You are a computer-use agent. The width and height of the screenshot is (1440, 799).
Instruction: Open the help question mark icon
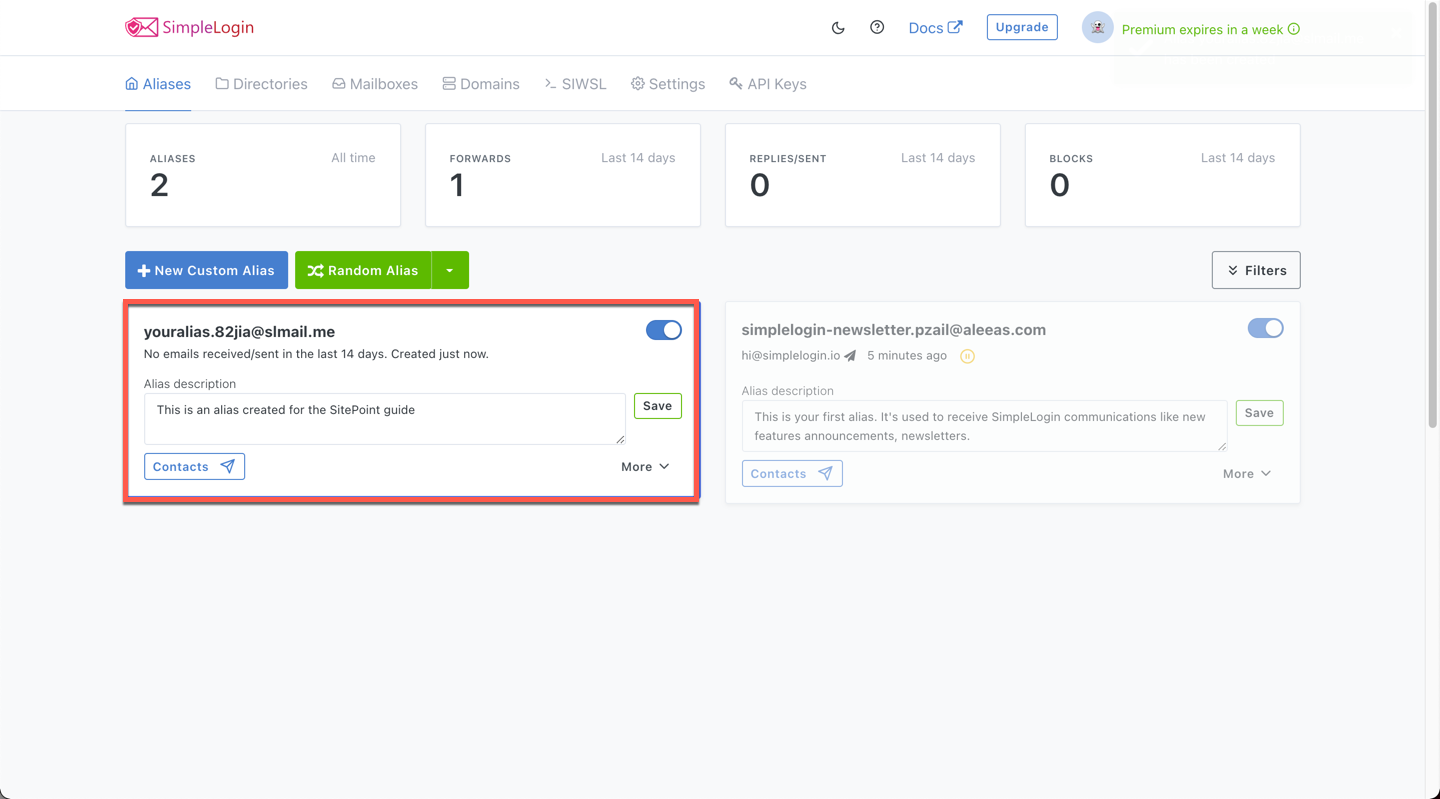coord(877,27)
